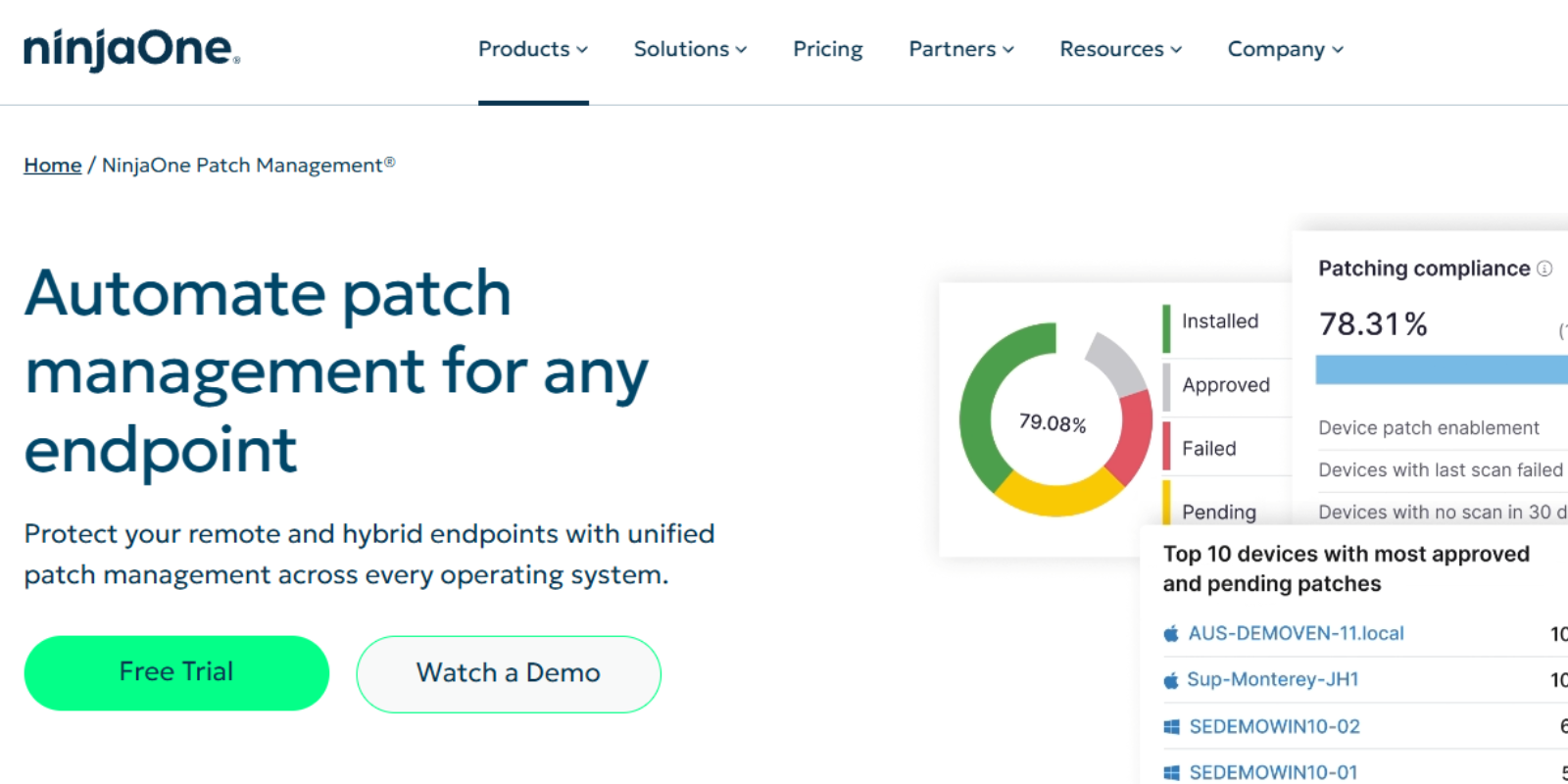Viewport: 1568px width, 784px height.
Task: Click the Approved legend label
Action: click(1226, 385)
